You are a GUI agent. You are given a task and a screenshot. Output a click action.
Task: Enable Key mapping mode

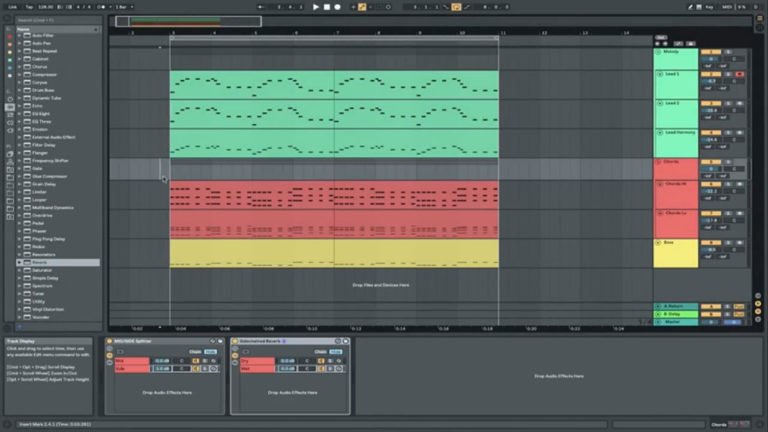708,7
